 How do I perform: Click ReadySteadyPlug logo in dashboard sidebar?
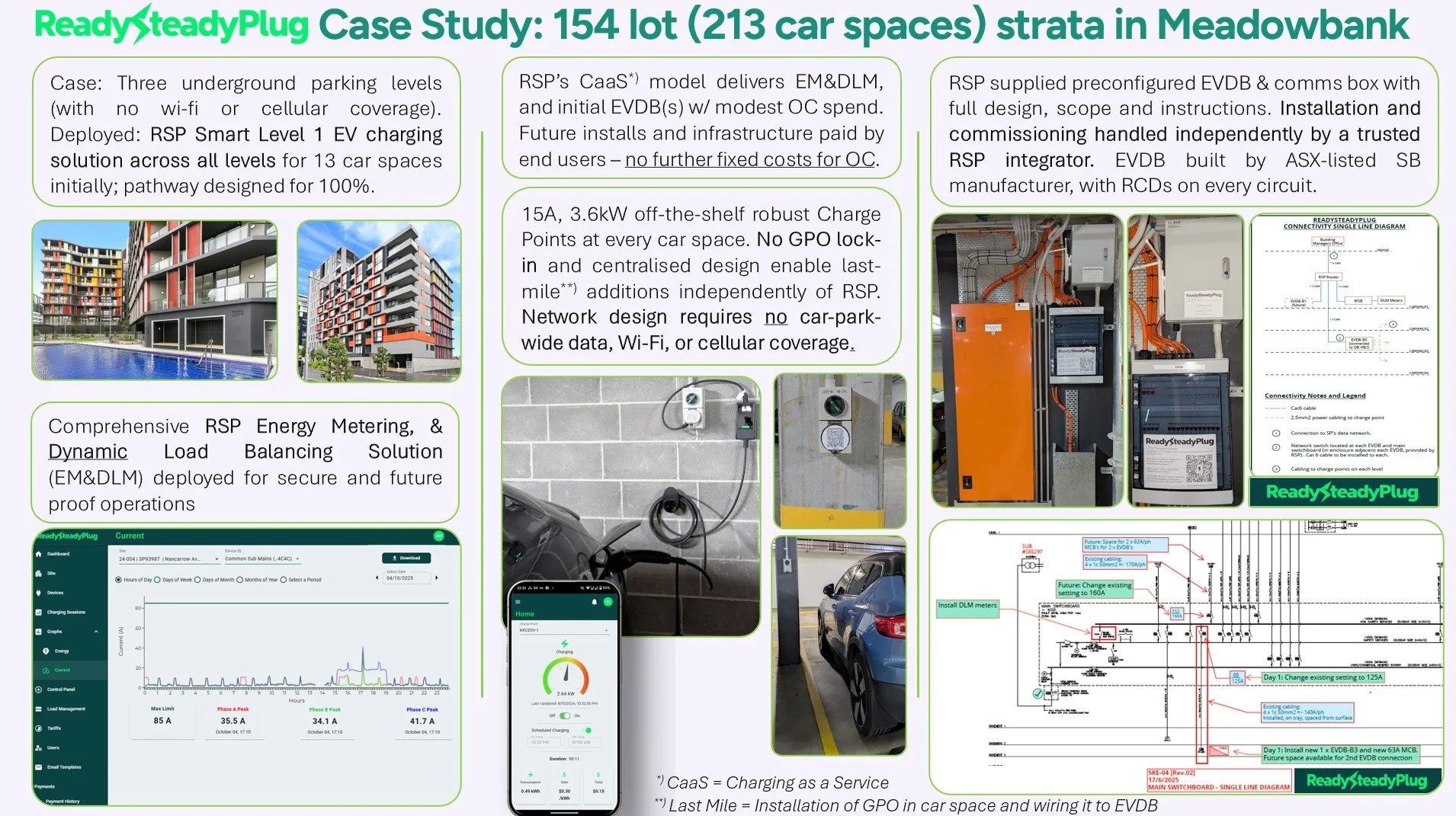click(67, 536)
